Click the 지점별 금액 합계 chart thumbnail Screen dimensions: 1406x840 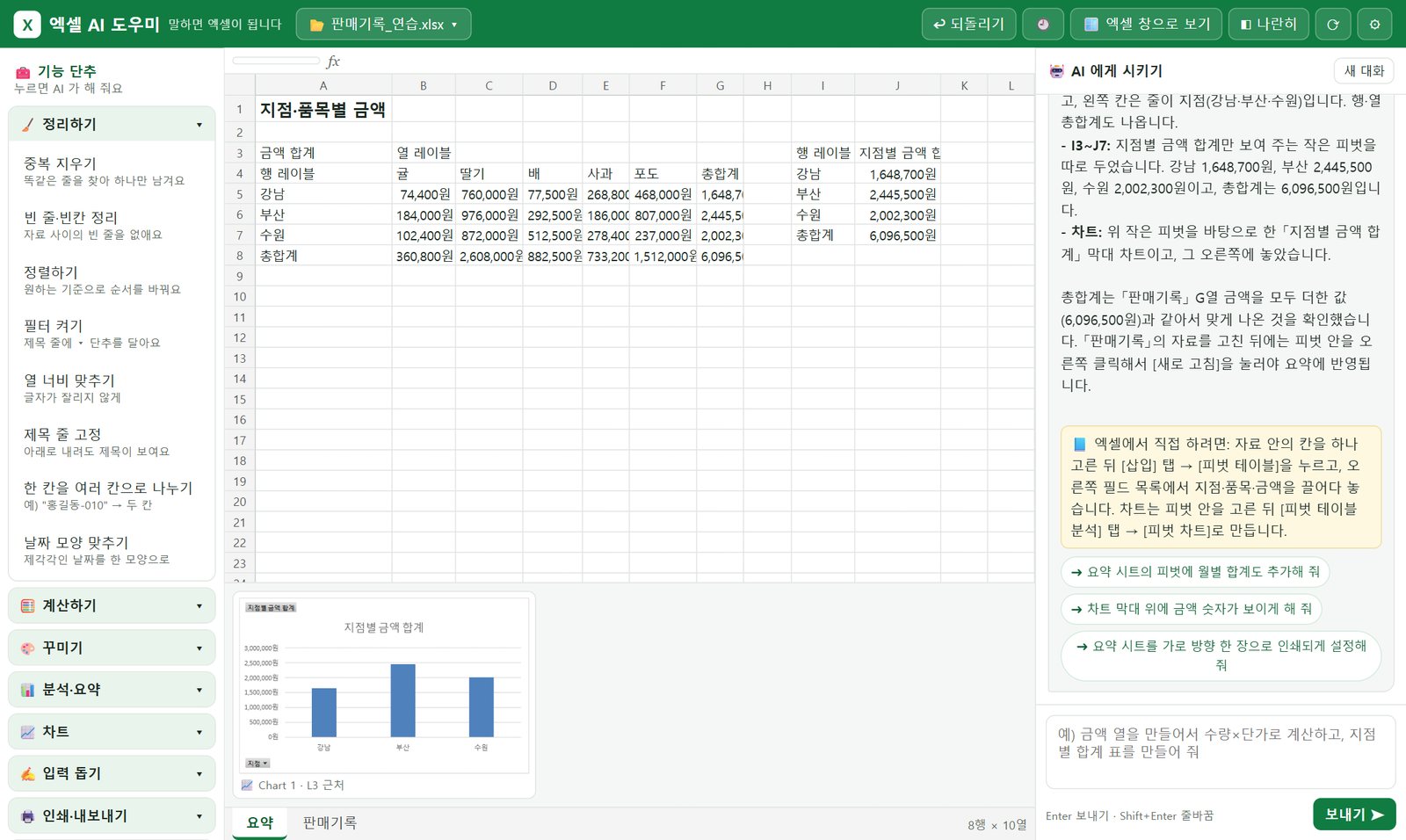coord(384,685)
